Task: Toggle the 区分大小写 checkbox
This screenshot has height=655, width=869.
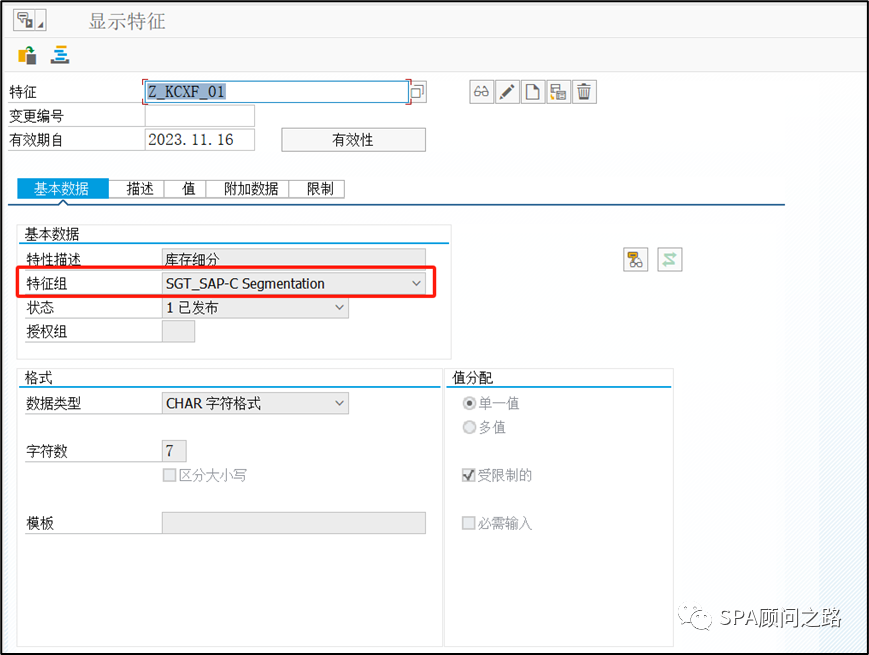Action: [x=170, y=475]
